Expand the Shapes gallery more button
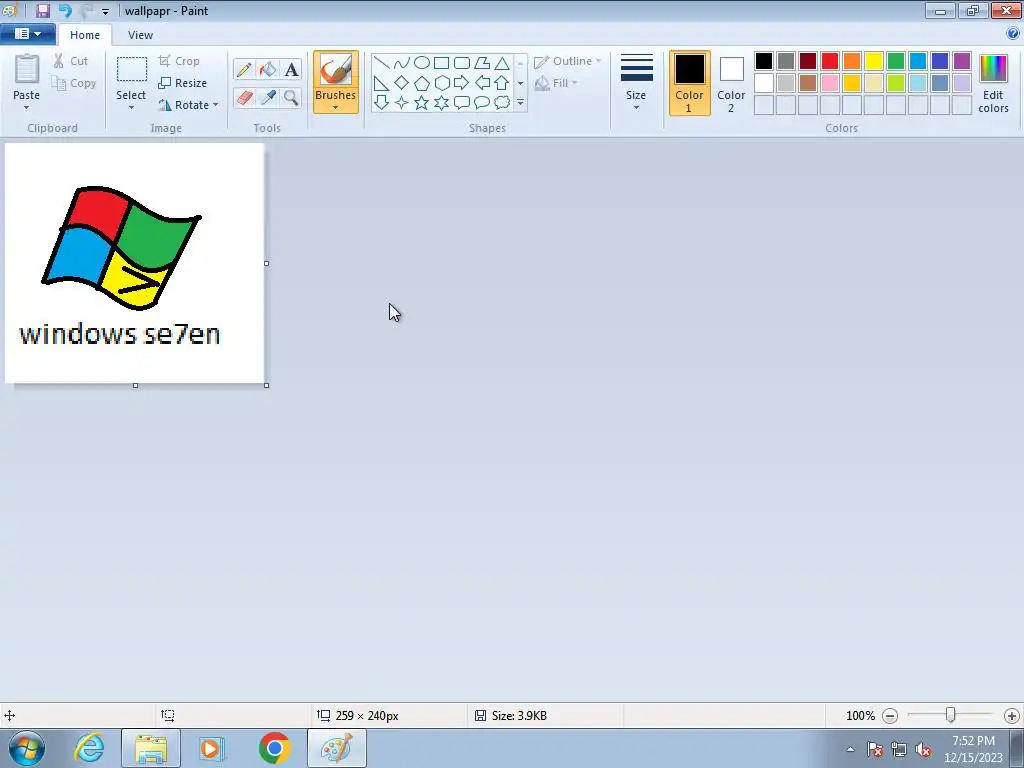The image size is (1024, 768). pyautogui.click(x=520, y=103)
